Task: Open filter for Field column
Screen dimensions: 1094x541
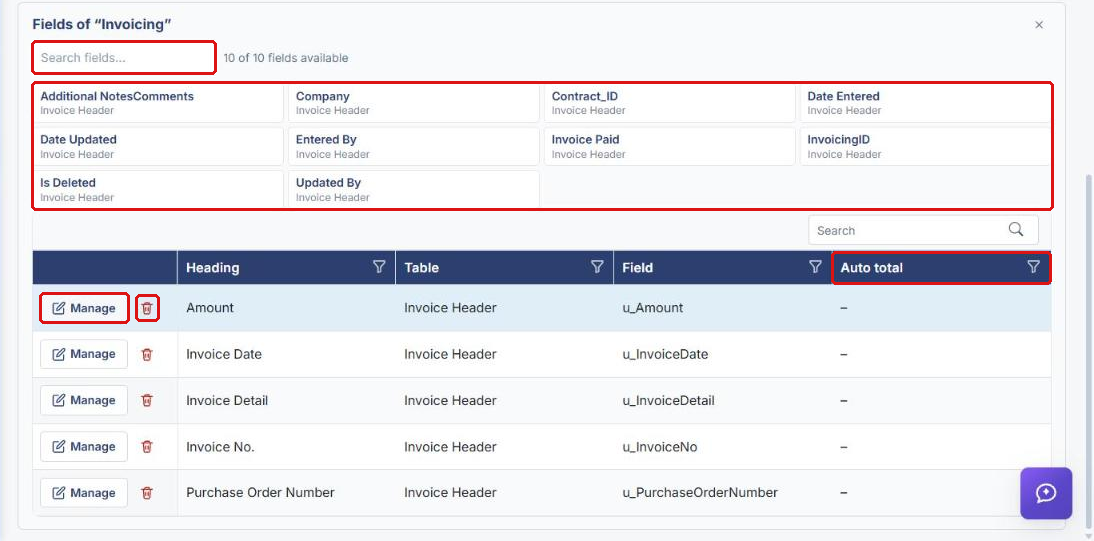Action: click(815, 267)
